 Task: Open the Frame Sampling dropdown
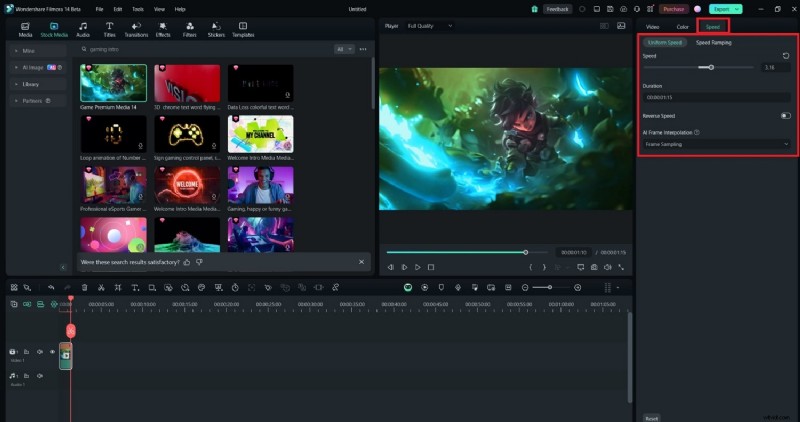point(716,144)
